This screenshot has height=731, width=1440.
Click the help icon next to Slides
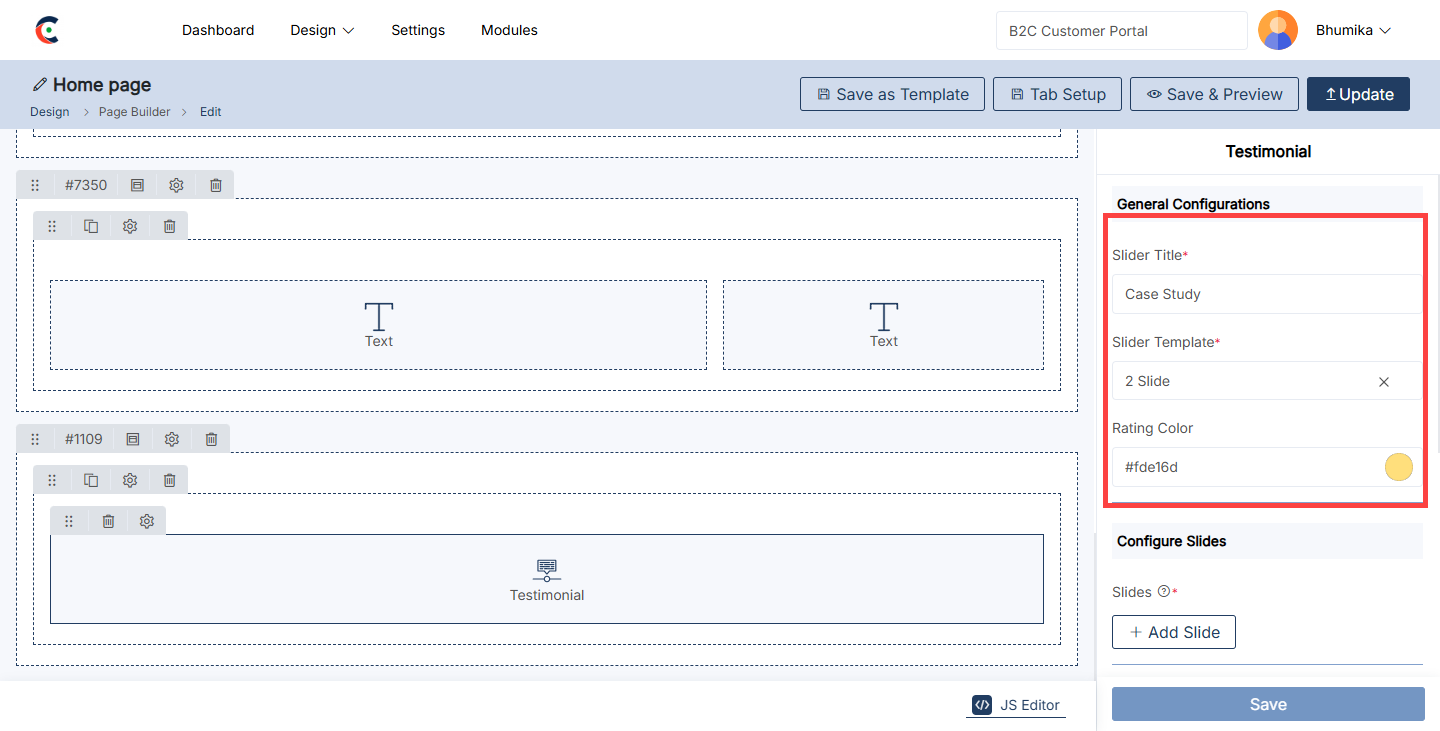click(1163, 591)
